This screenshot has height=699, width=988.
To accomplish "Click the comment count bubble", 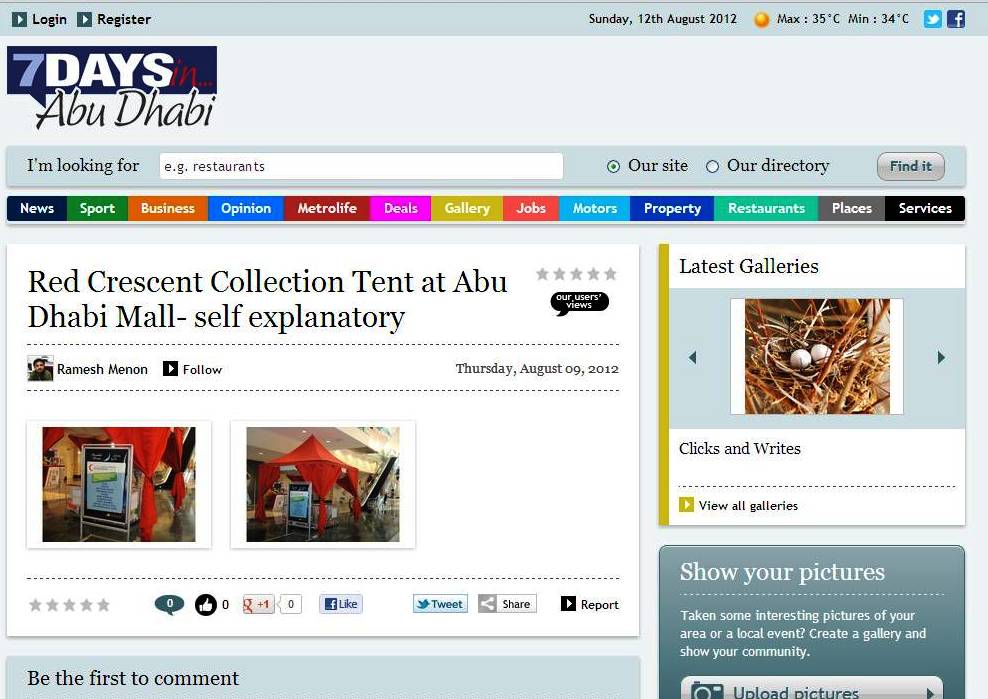I will (169, 604).
